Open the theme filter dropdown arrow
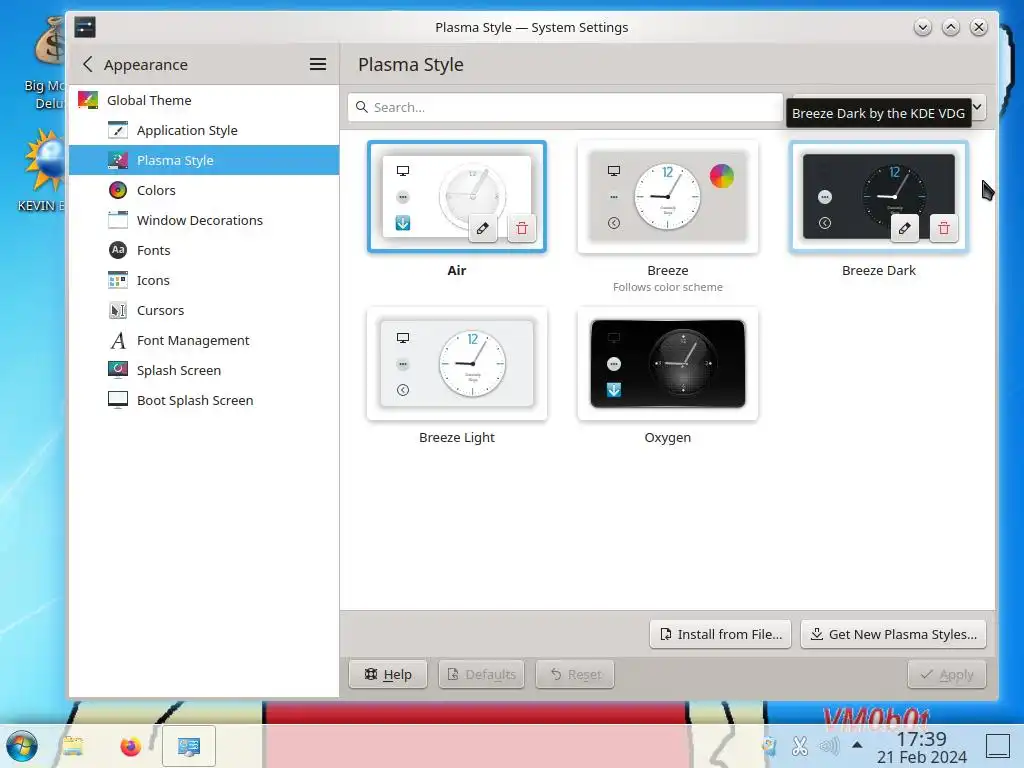Viewport: 1024px width, 768px height. click(978, 106)
